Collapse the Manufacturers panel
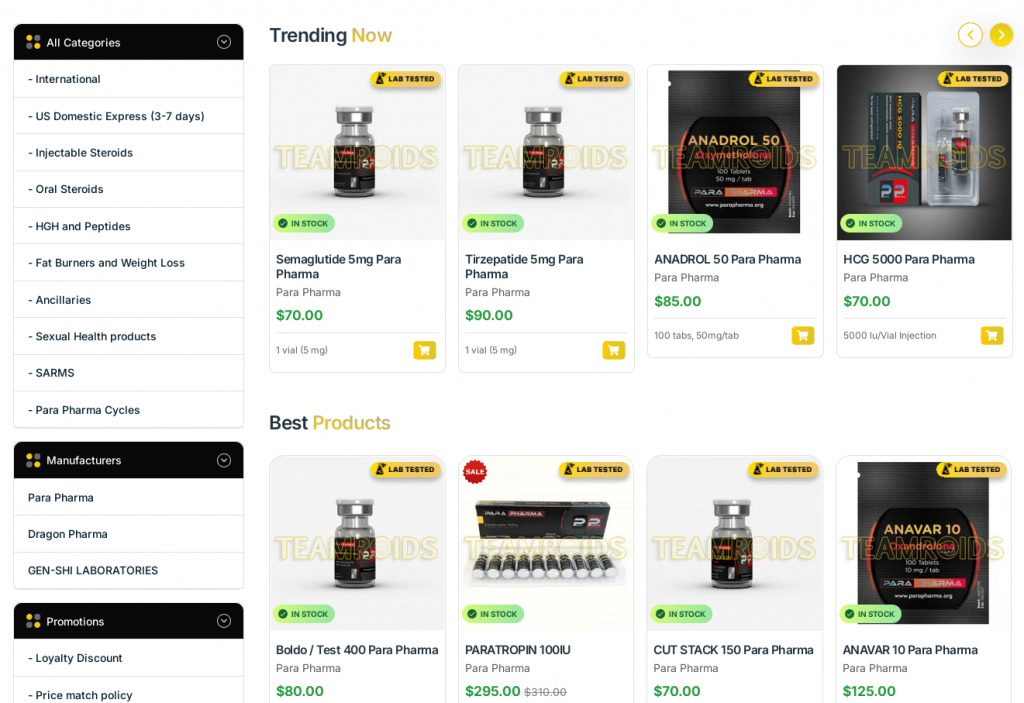The height and width of the screenshot is (703, 1024). coord(223,460)
